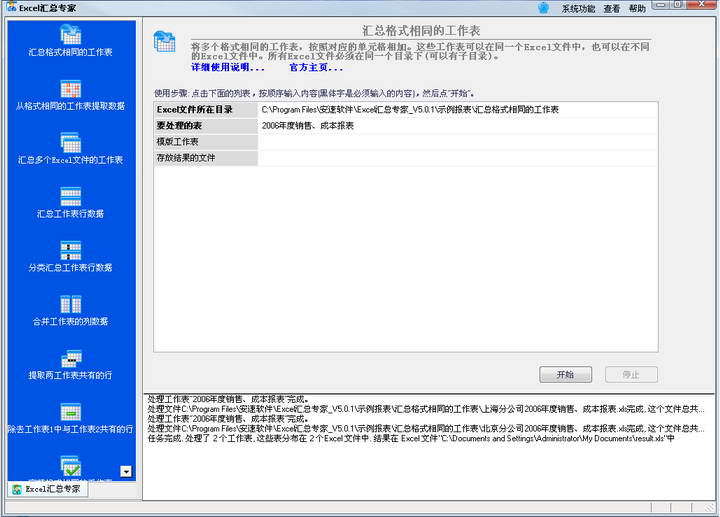
Task: Open the 帮助 menu
Action: (637, 8)
